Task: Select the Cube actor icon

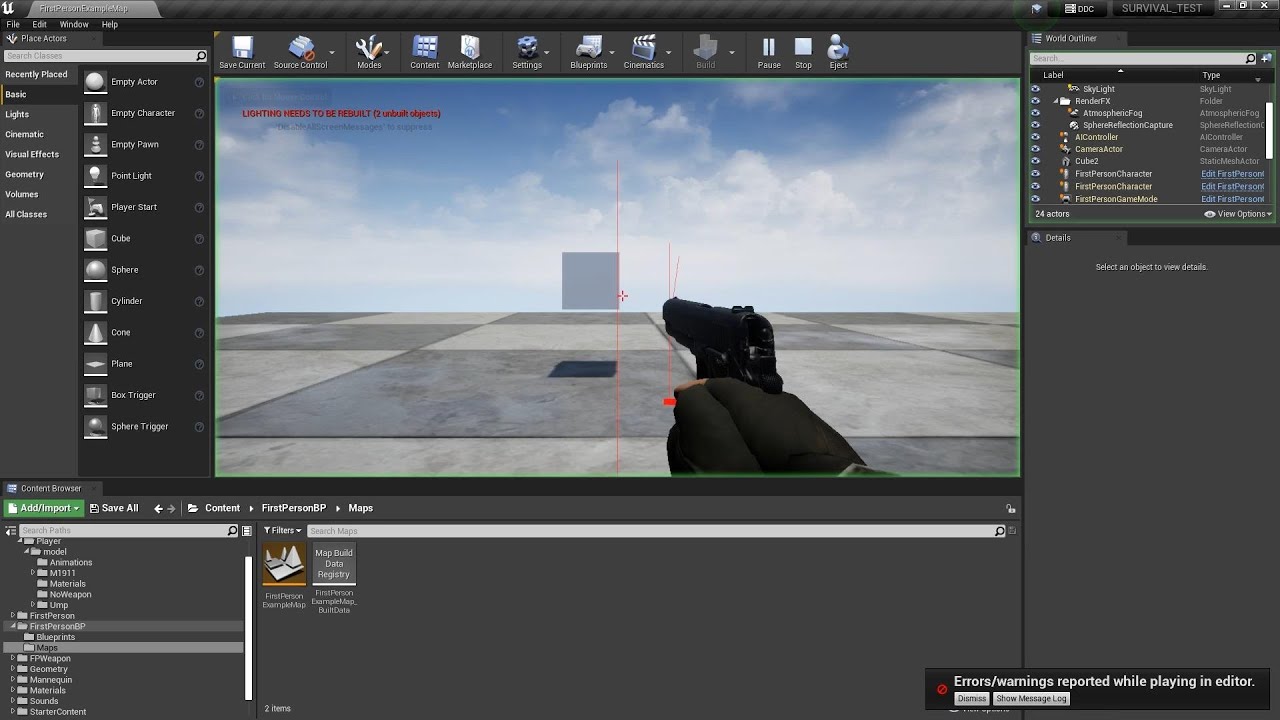Action: [95, 238]
